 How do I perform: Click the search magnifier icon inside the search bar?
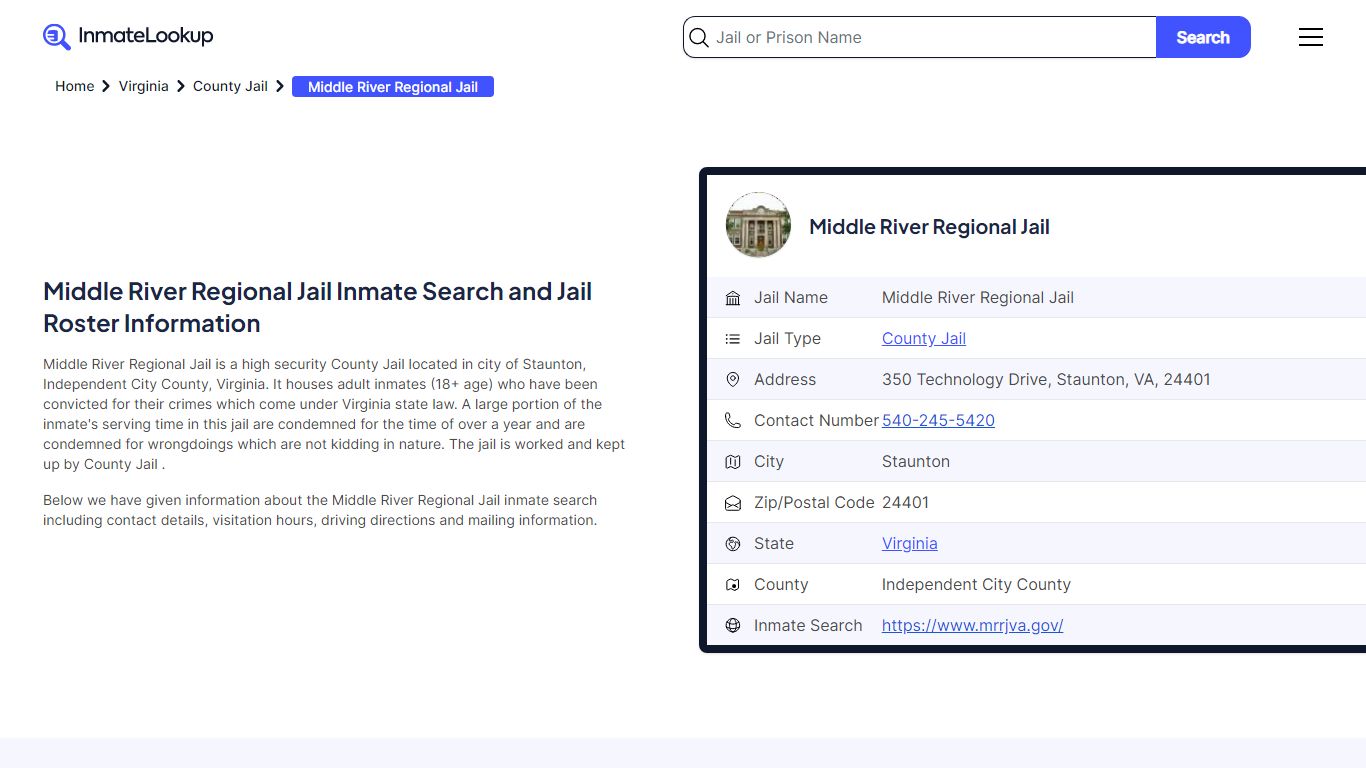[x=699, y=37]
